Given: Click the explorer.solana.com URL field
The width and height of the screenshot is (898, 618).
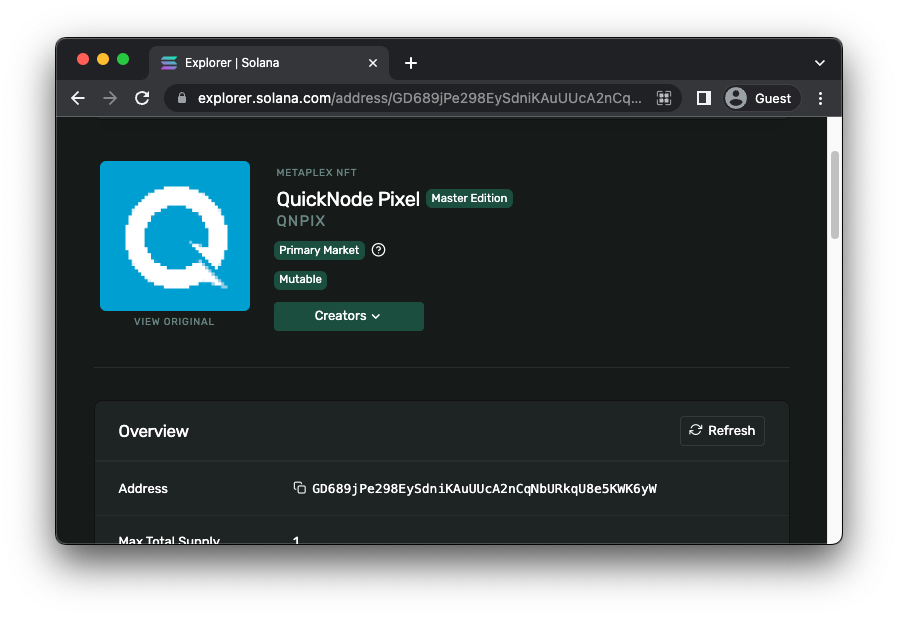Looking at the screenshot, I should click(x=420, y=98).
